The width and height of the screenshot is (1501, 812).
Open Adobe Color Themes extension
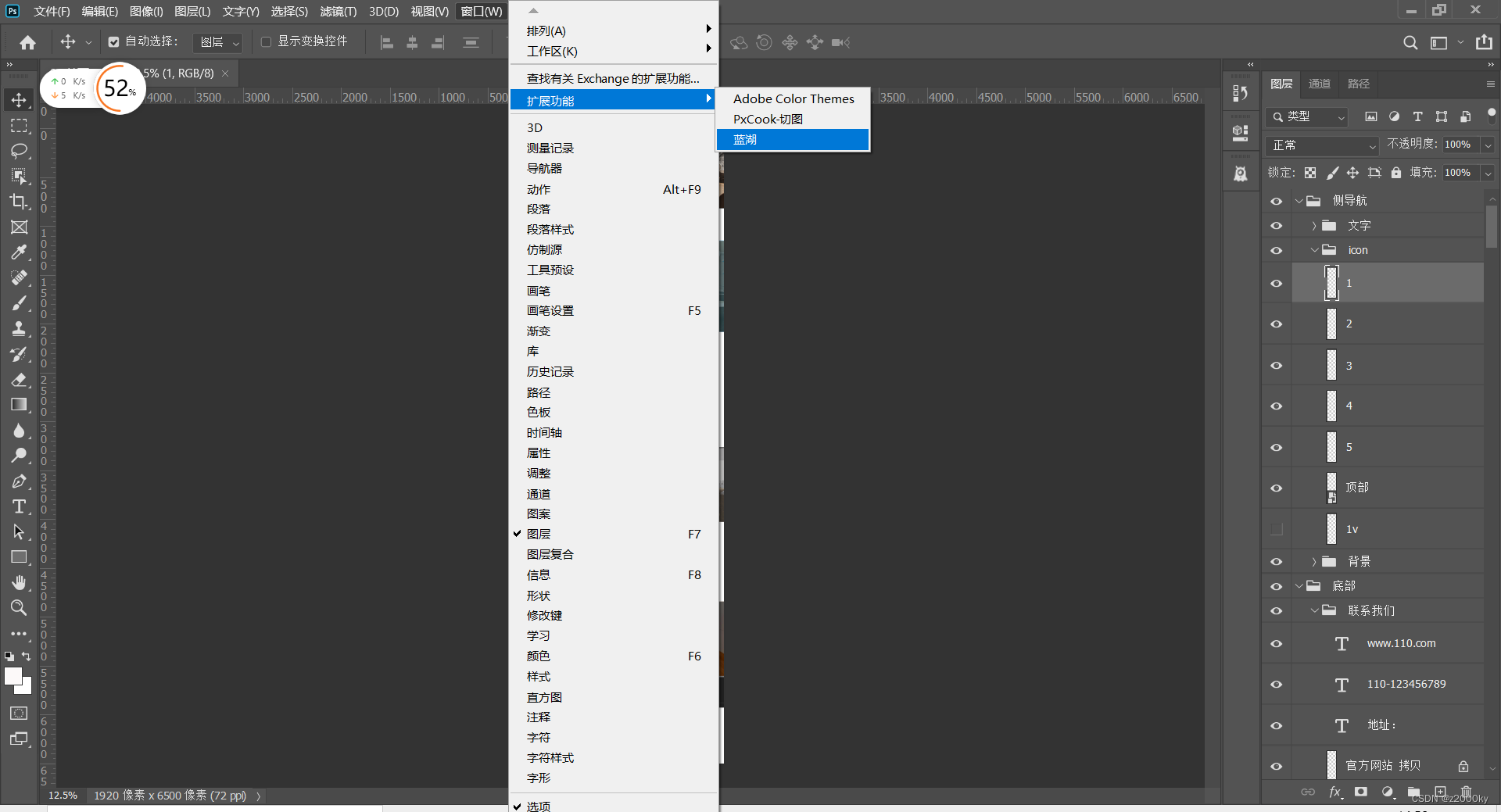tap(793, 98)
